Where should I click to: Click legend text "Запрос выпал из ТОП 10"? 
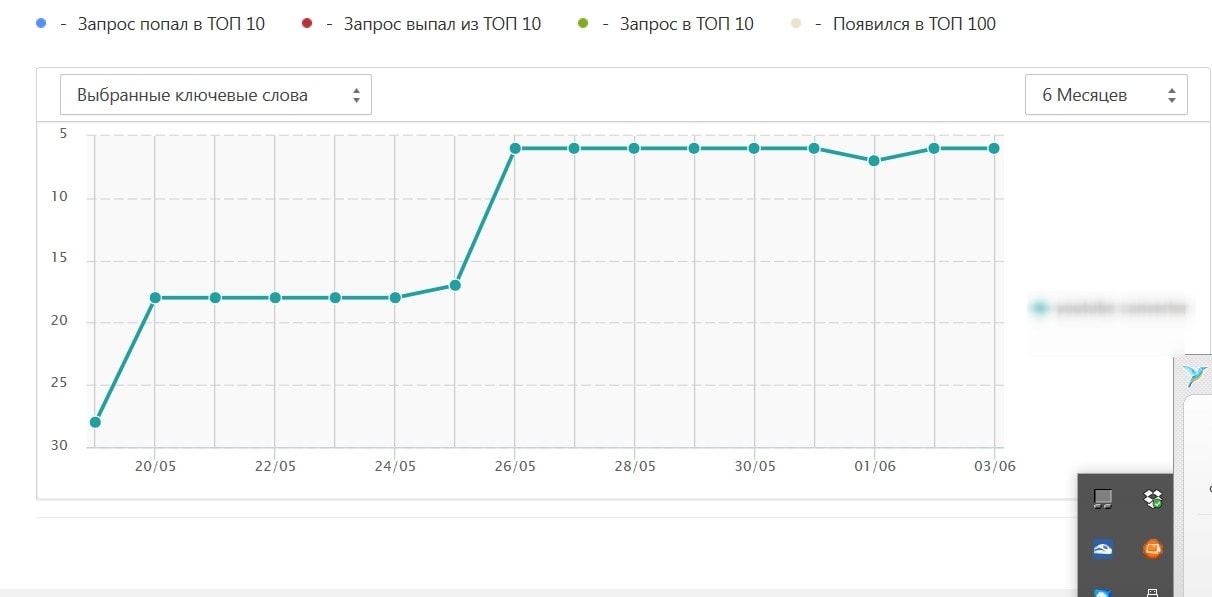pos(442,23)
